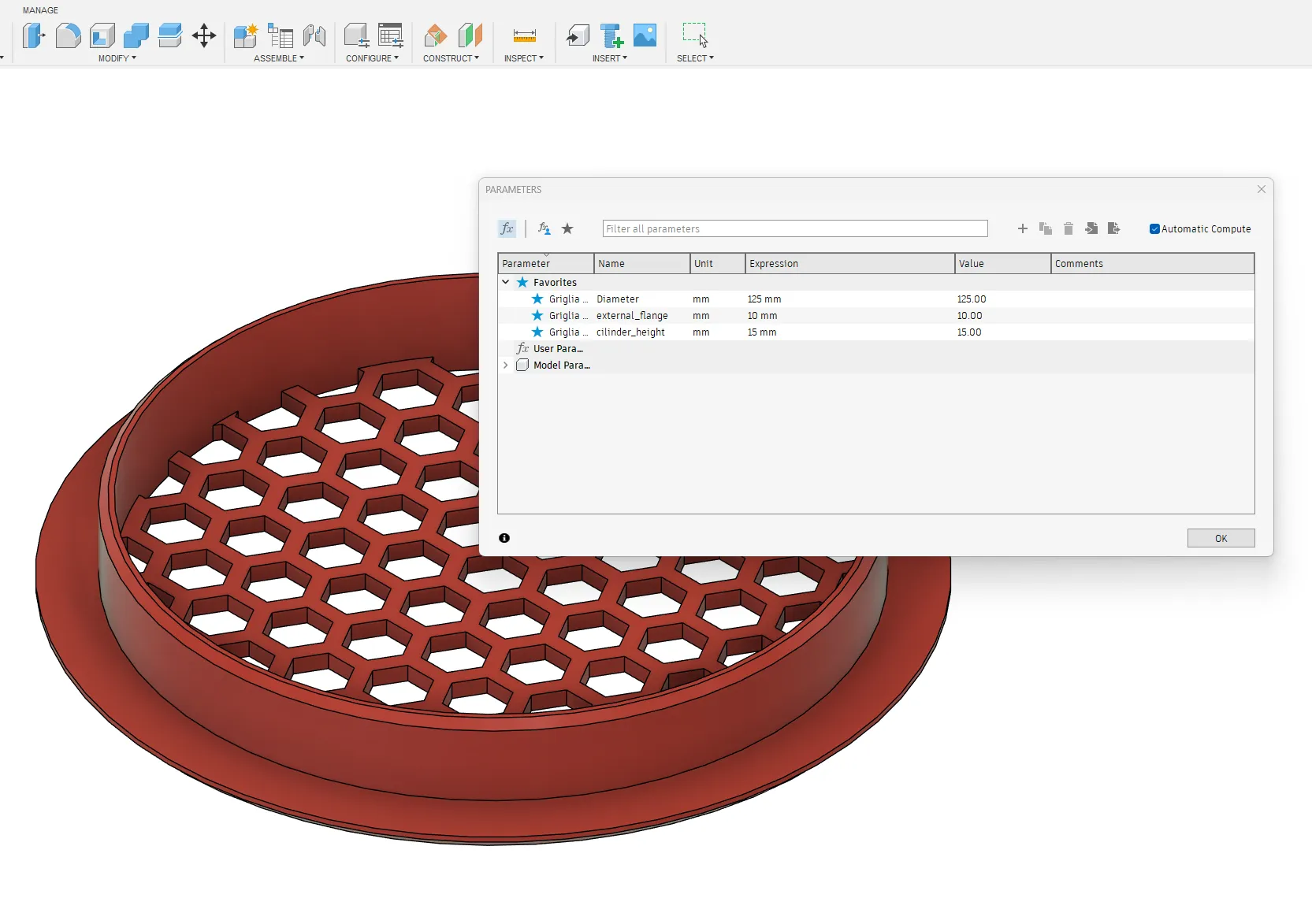Click the plus add-parameter button
Screen dimensions: 1312x924
pyautogui.click(x=1023, y=228)
